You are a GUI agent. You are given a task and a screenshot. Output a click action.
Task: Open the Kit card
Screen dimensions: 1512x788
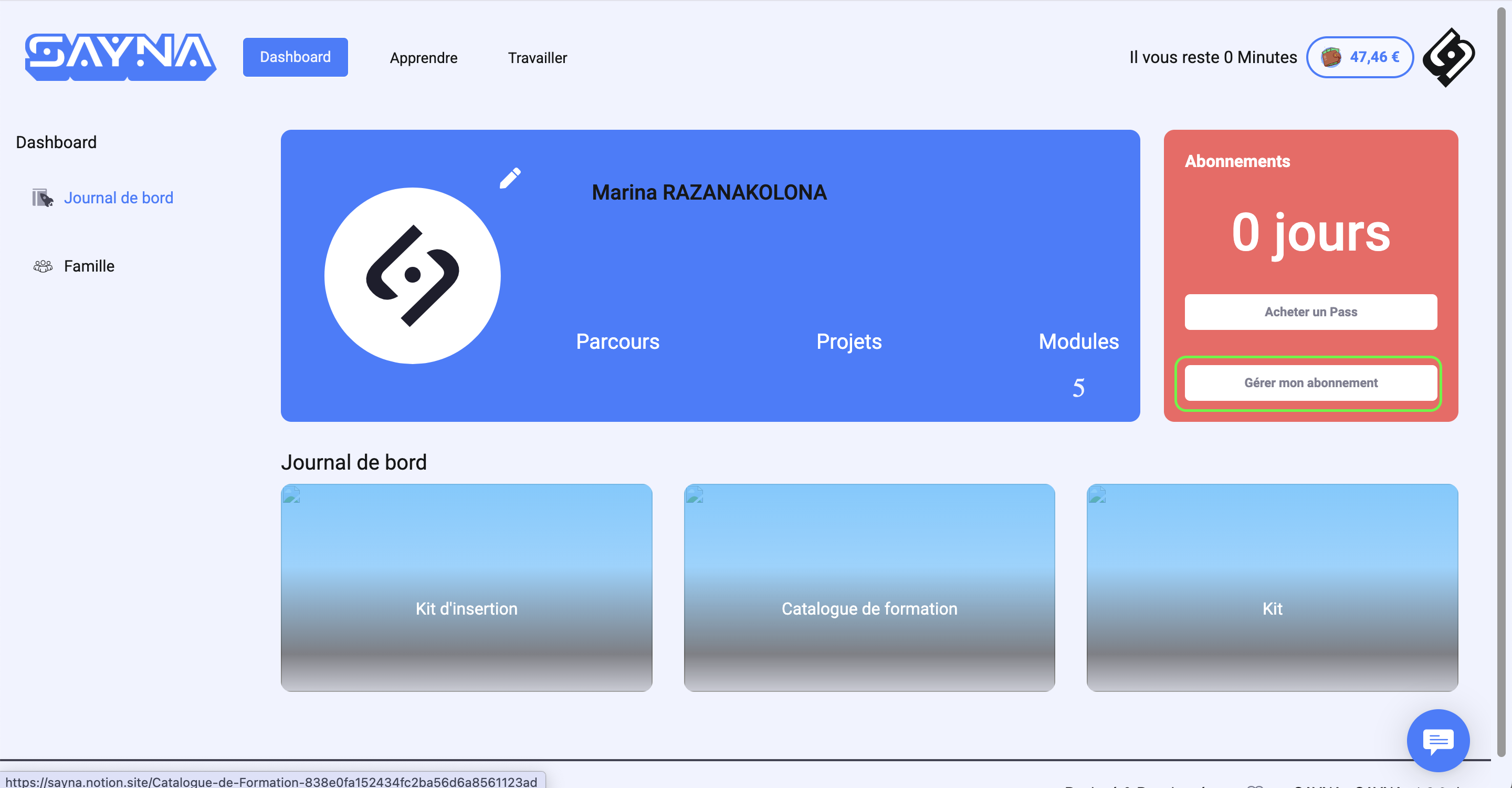click(x=1272, y=587)
